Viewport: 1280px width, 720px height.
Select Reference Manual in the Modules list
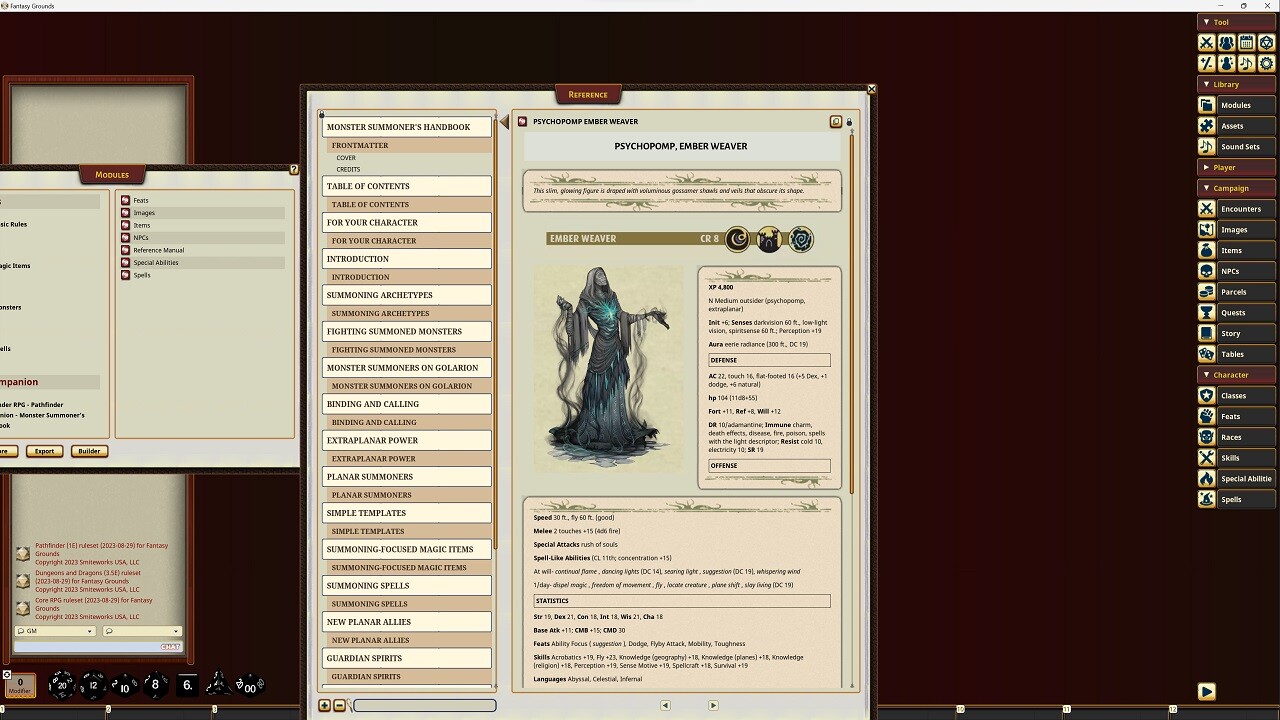point(160,250)
